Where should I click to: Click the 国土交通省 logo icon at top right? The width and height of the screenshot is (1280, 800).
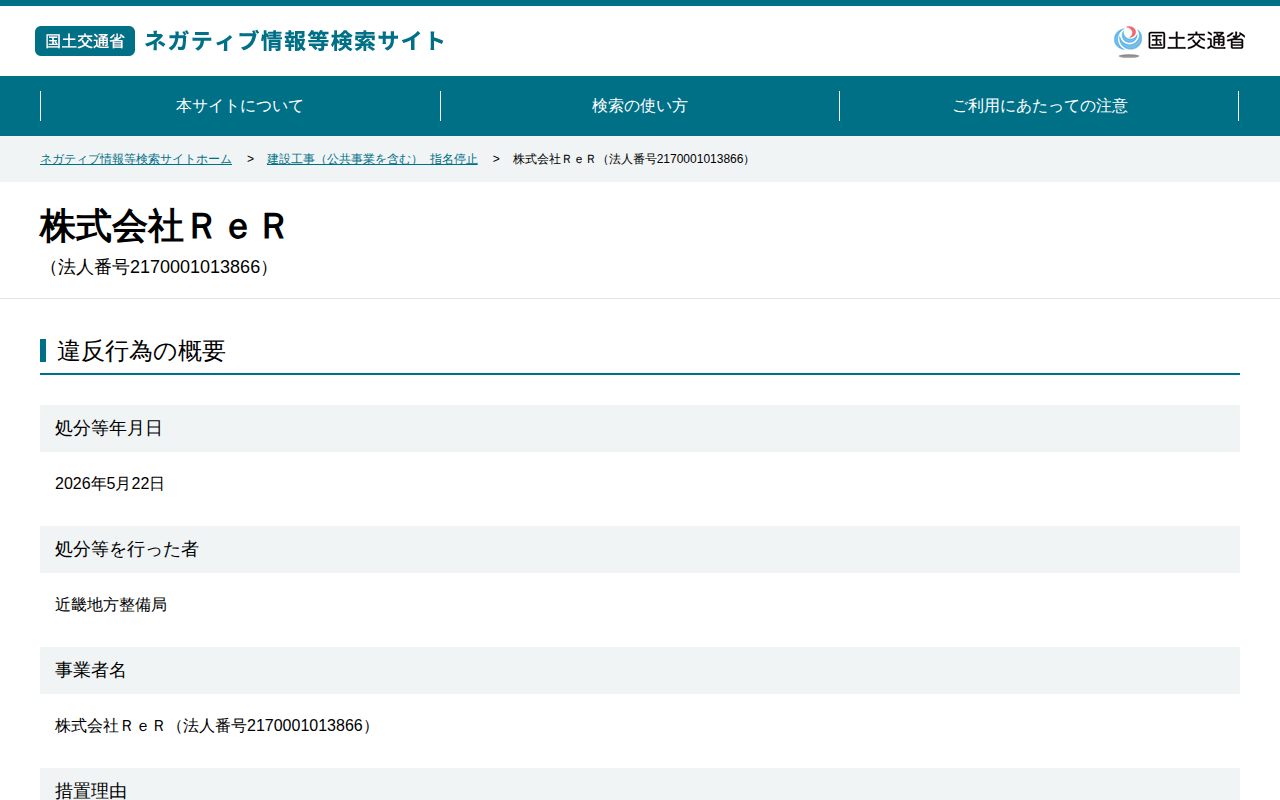coord(1179,41)
